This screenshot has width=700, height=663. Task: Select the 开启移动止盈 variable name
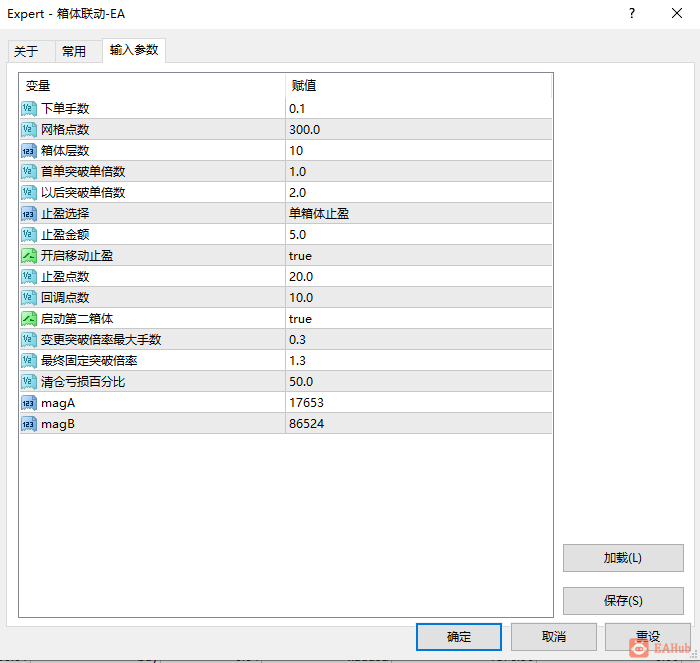(x=77, y=255)
